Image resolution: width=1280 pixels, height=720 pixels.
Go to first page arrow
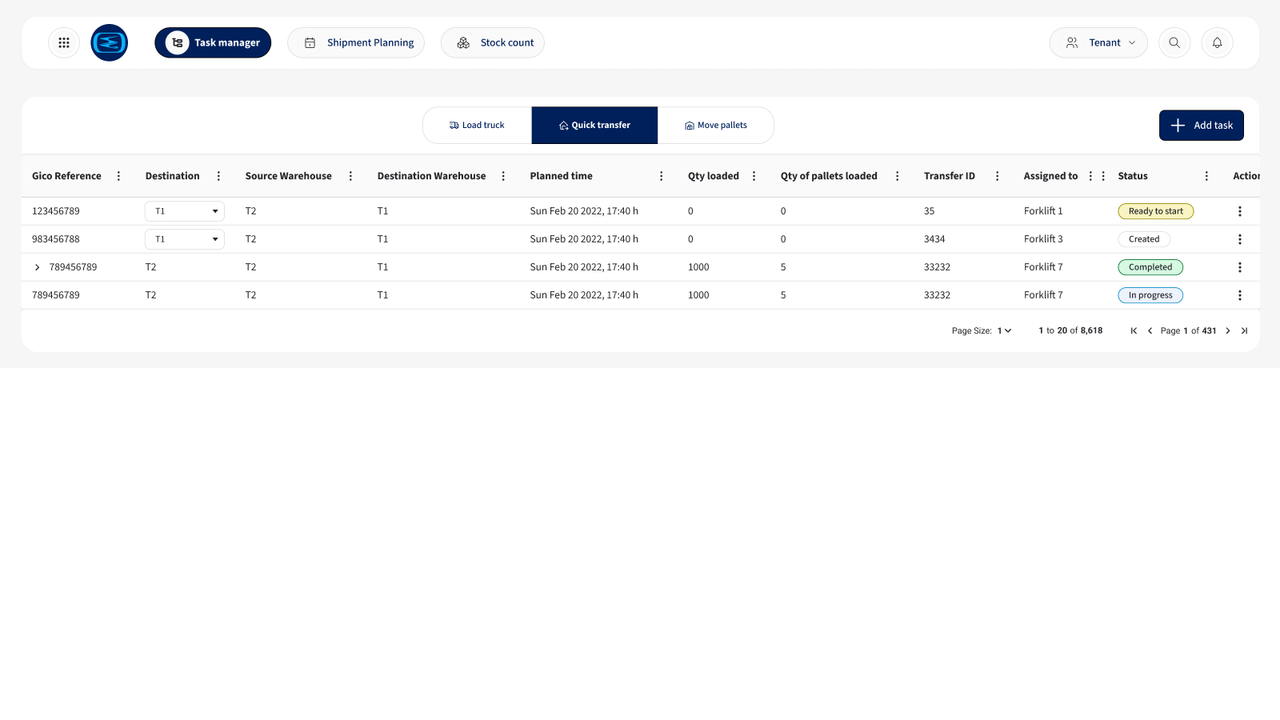1134,331
